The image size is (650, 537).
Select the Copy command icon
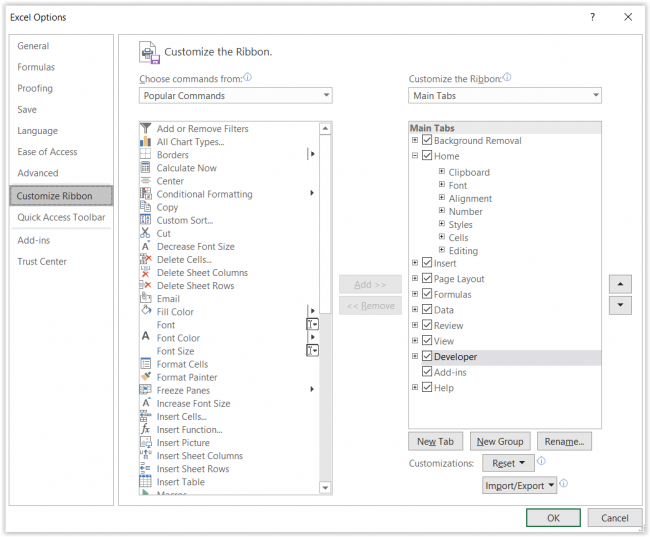[146, 207]
